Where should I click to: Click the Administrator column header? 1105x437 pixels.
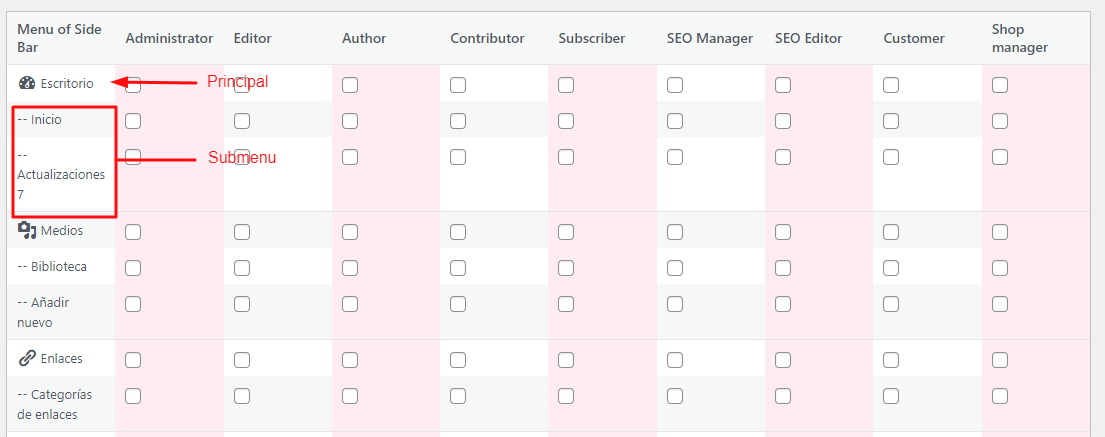click(169, 38)
